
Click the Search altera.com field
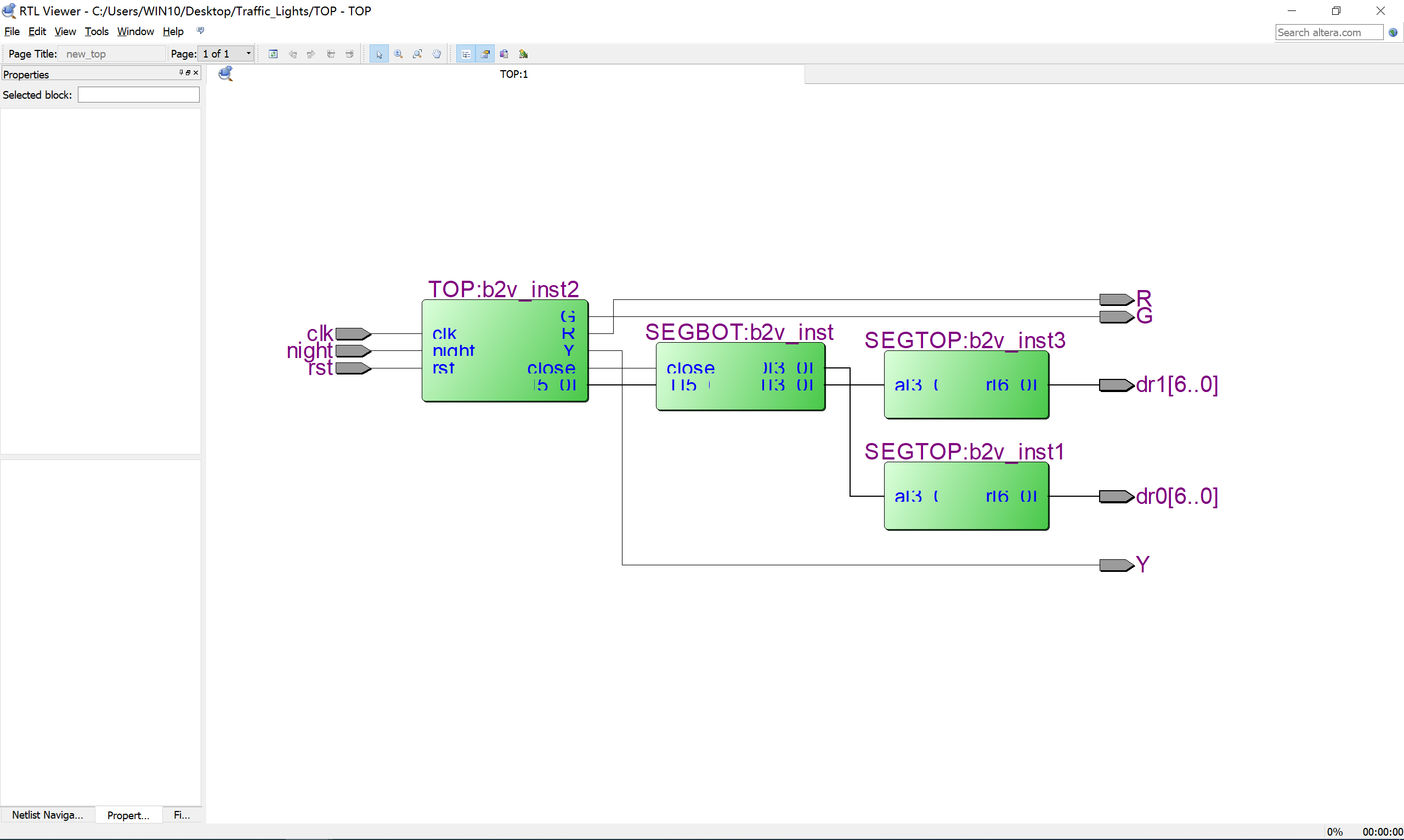coord(1328,32)
